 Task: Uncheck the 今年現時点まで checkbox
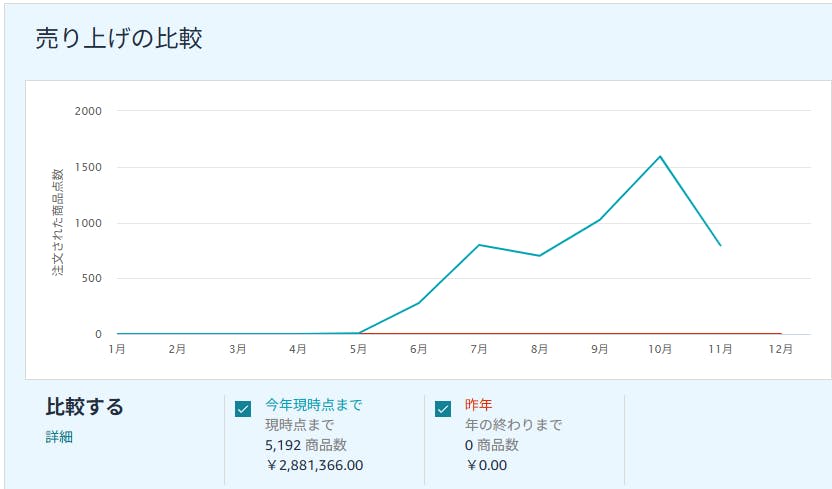pos(243,409)
